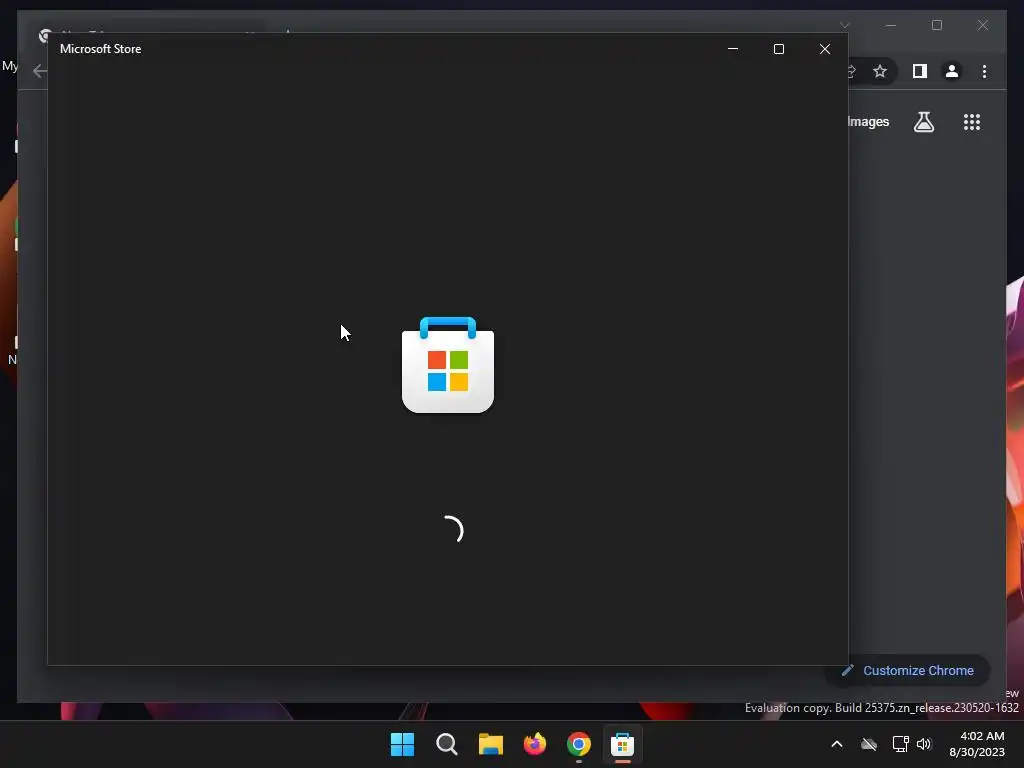Switch to Chrome in the taskbar
Image resolution: width=1024 pixels, height=768 pixels.
[x=579, y=744]
